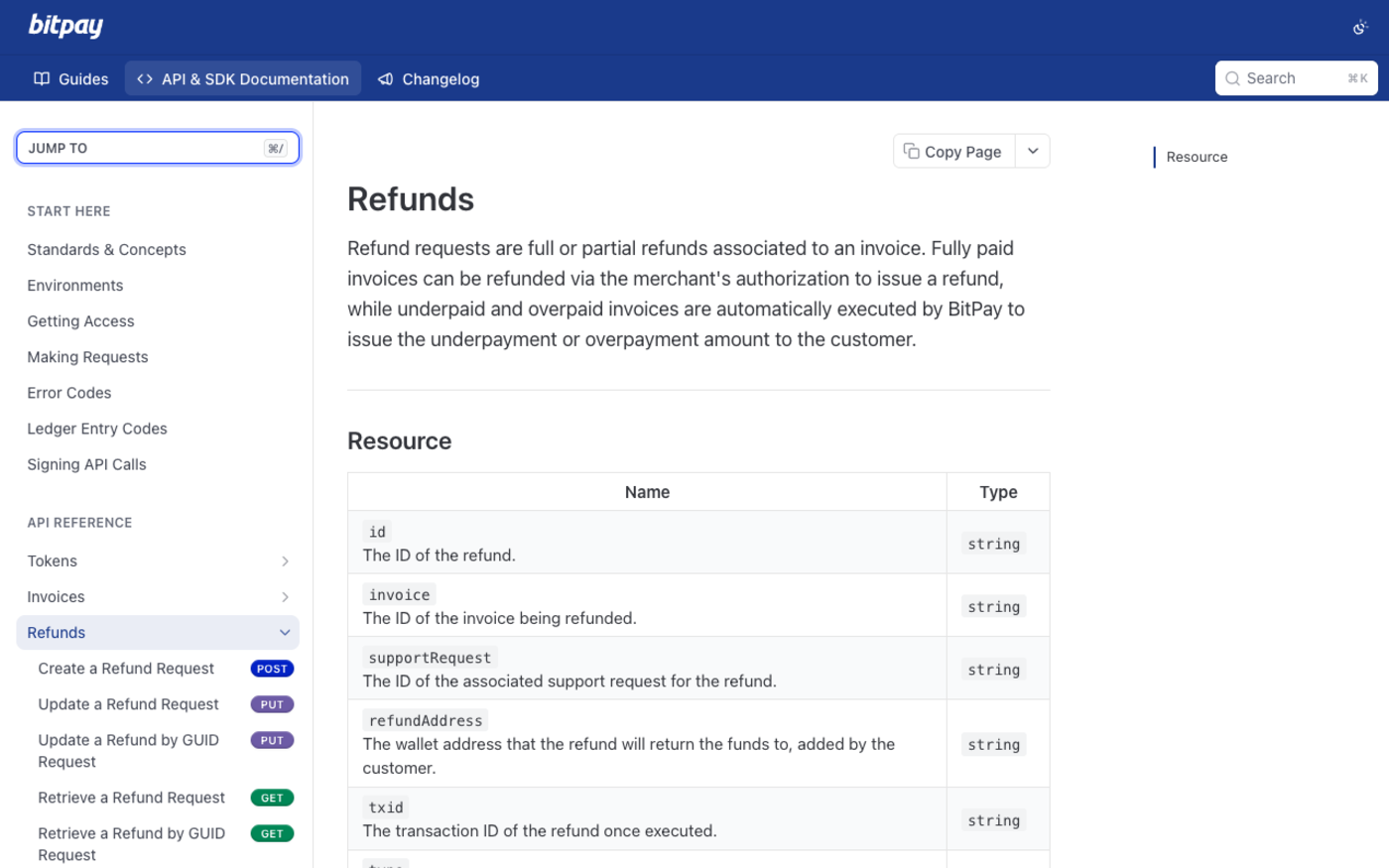Click the POST badge for Create a Refund
1389x868 pixels.
point(272,669)
